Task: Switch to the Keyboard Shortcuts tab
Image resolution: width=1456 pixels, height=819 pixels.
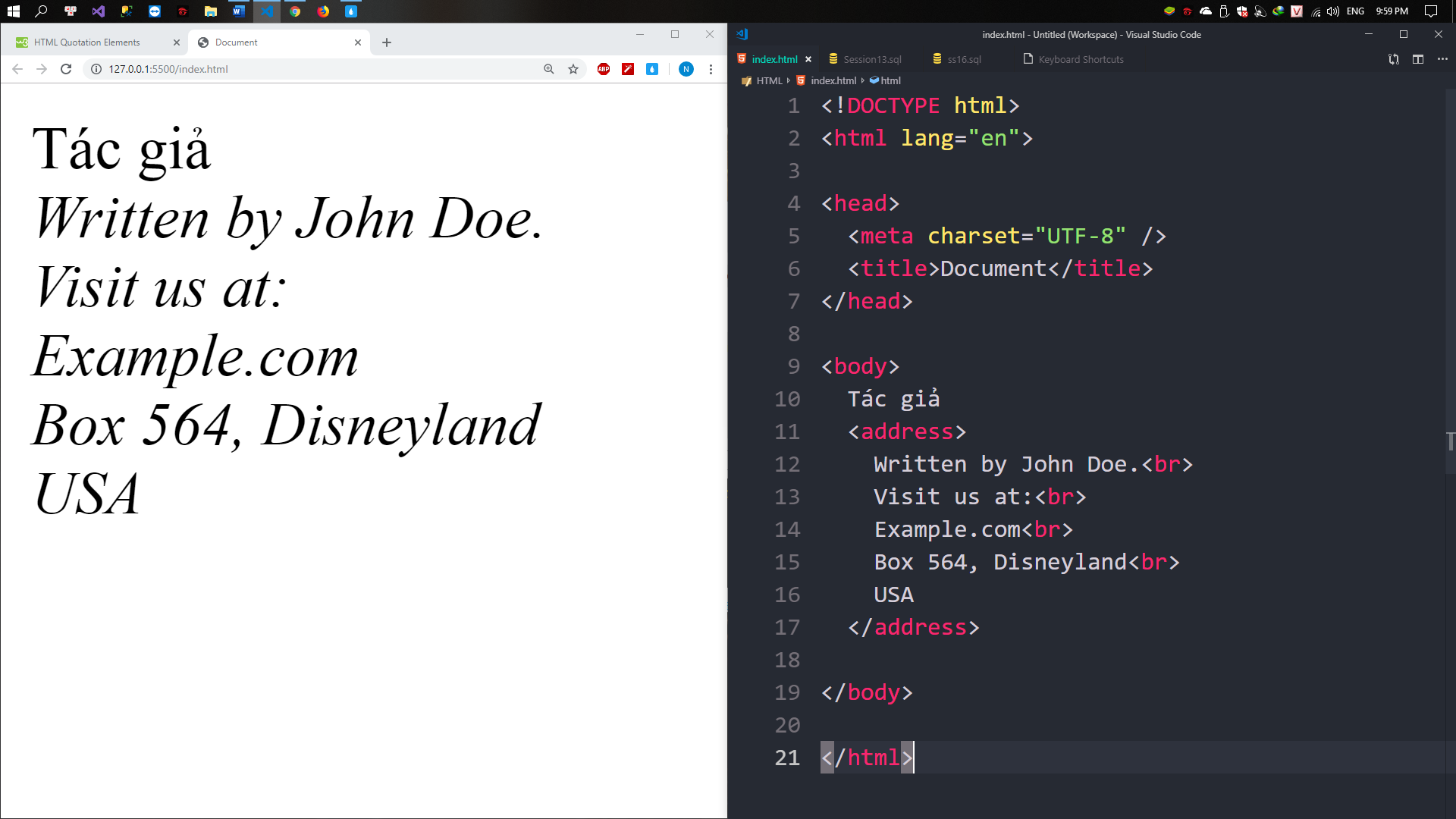Action: (x=1081, y=59)
